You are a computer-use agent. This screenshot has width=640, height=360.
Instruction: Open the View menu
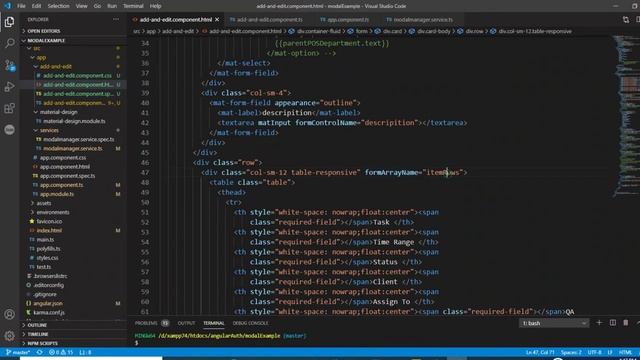[x=81, y=6]
